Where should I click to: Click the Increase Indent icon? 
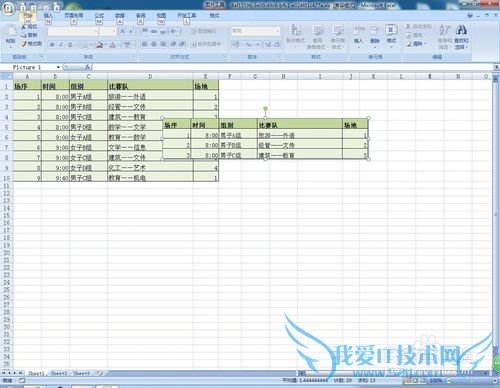click(182, 44)
